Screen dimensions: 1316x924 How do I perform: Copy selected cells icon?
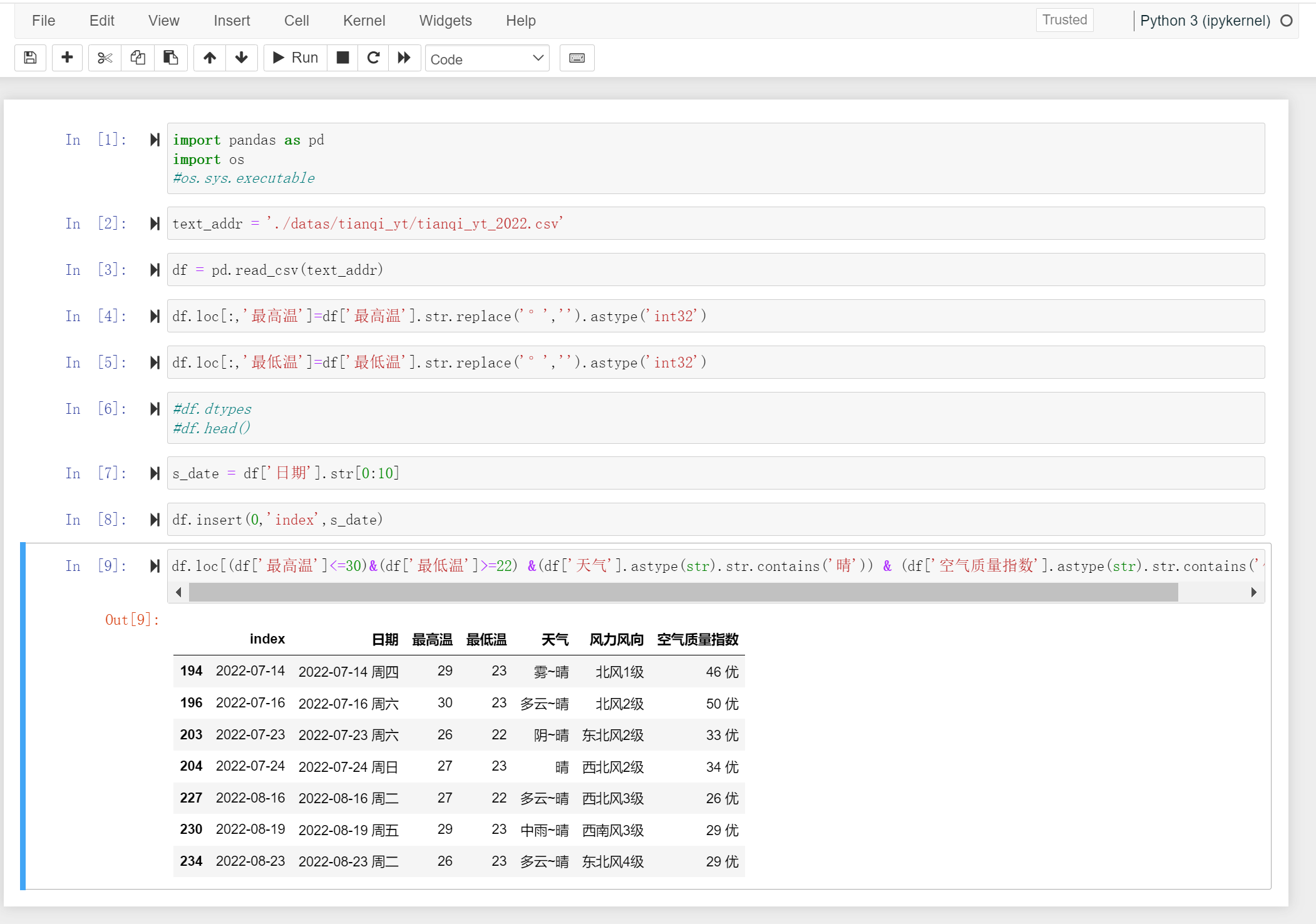coord(138,58)
